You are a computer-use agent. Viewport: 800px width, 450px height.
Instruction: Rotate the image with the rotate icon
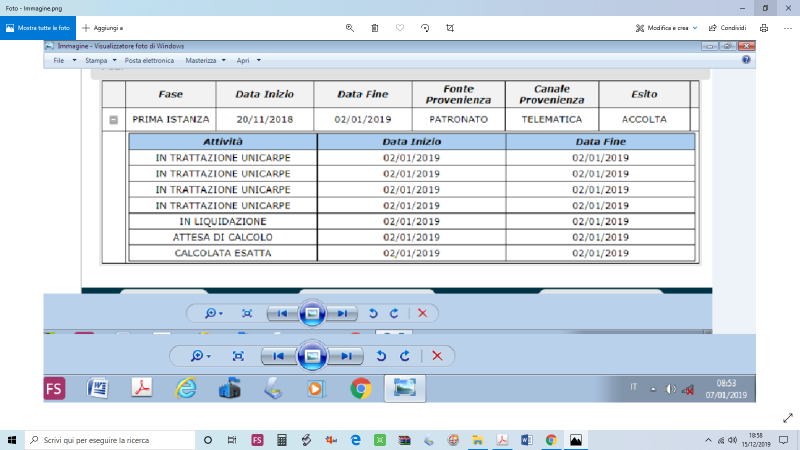pyautogui.click(x=425, y=28)
